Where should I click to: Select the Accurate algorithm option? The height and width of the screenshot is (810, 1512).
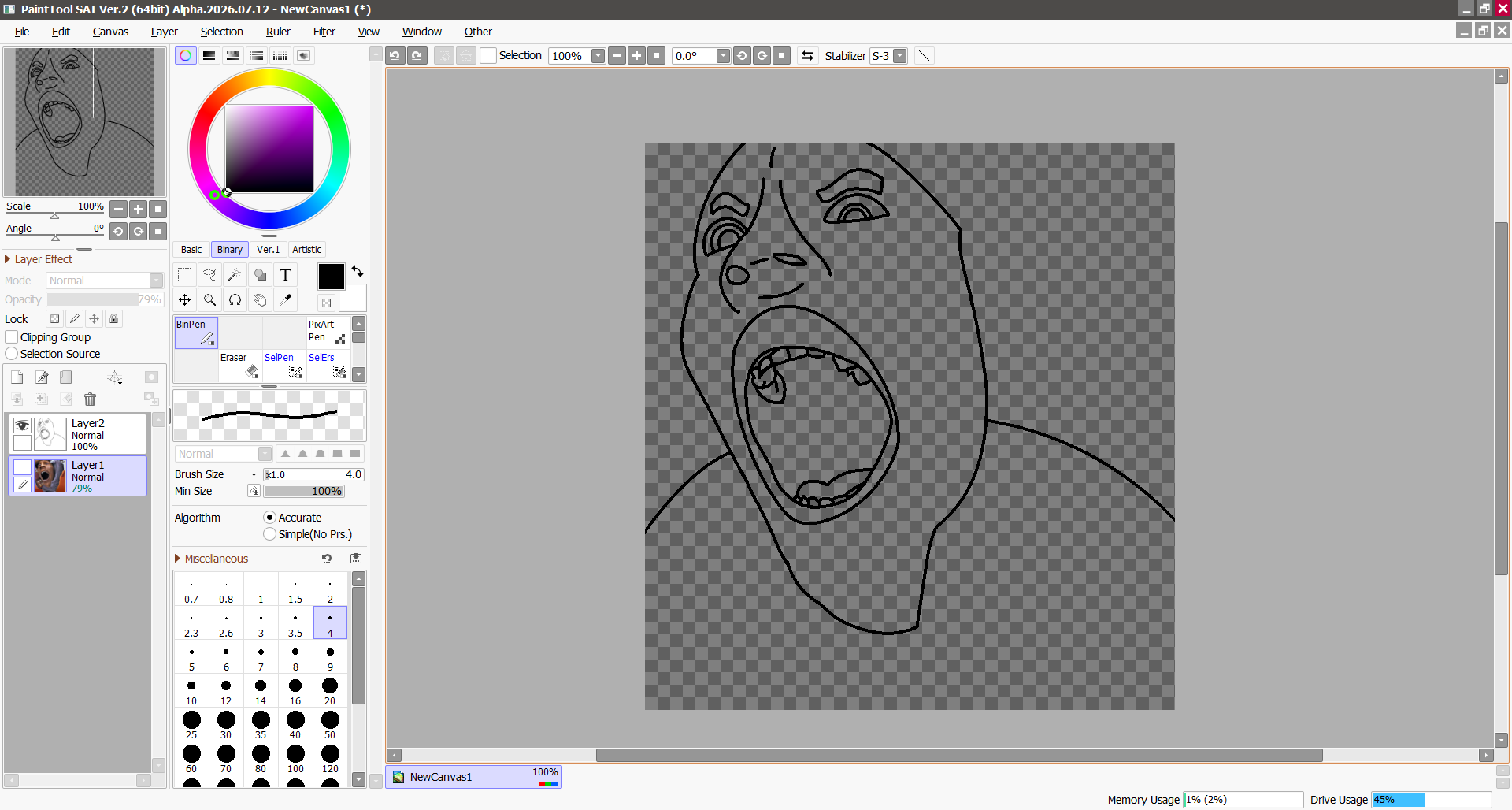(269, 518)
